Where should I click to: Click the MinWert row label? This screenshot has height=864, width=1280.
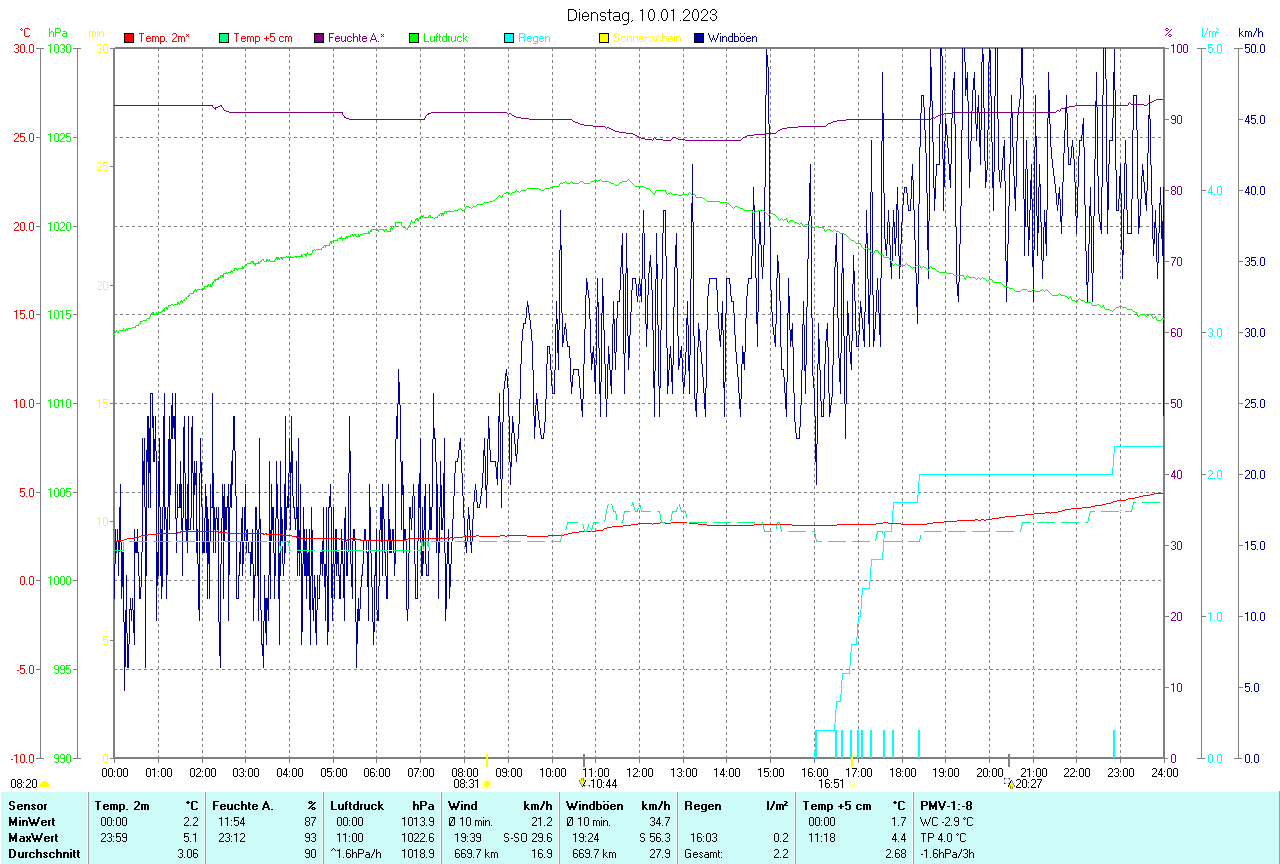click(32, 822)
